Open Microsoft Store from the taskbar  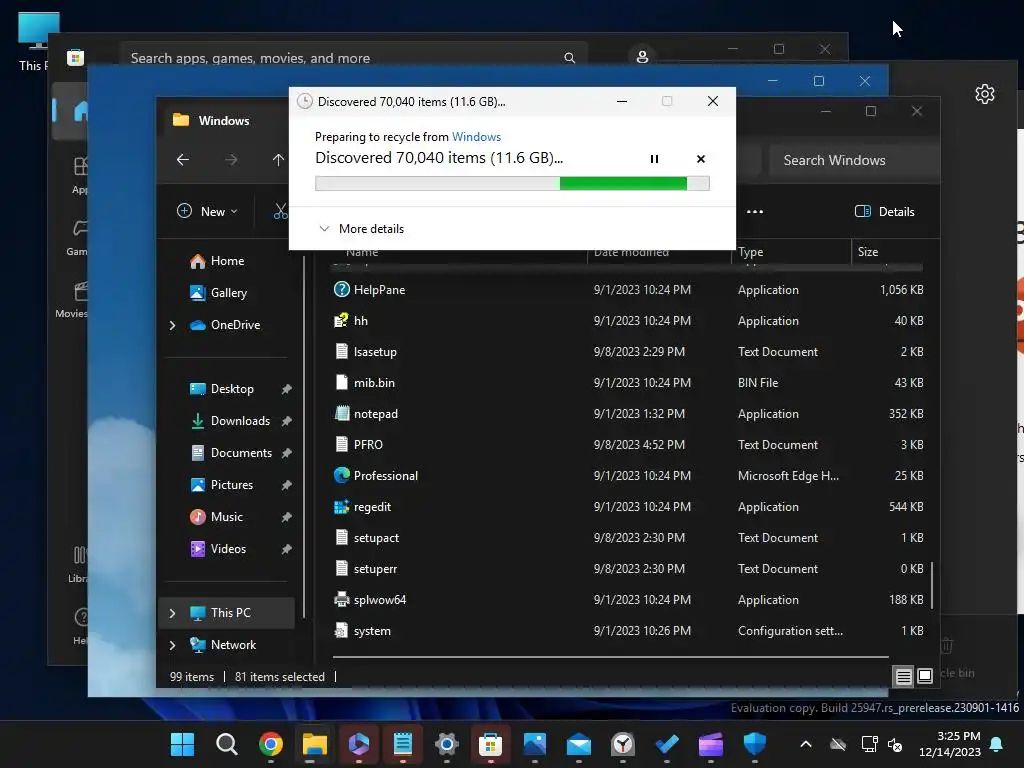[490, 744]
